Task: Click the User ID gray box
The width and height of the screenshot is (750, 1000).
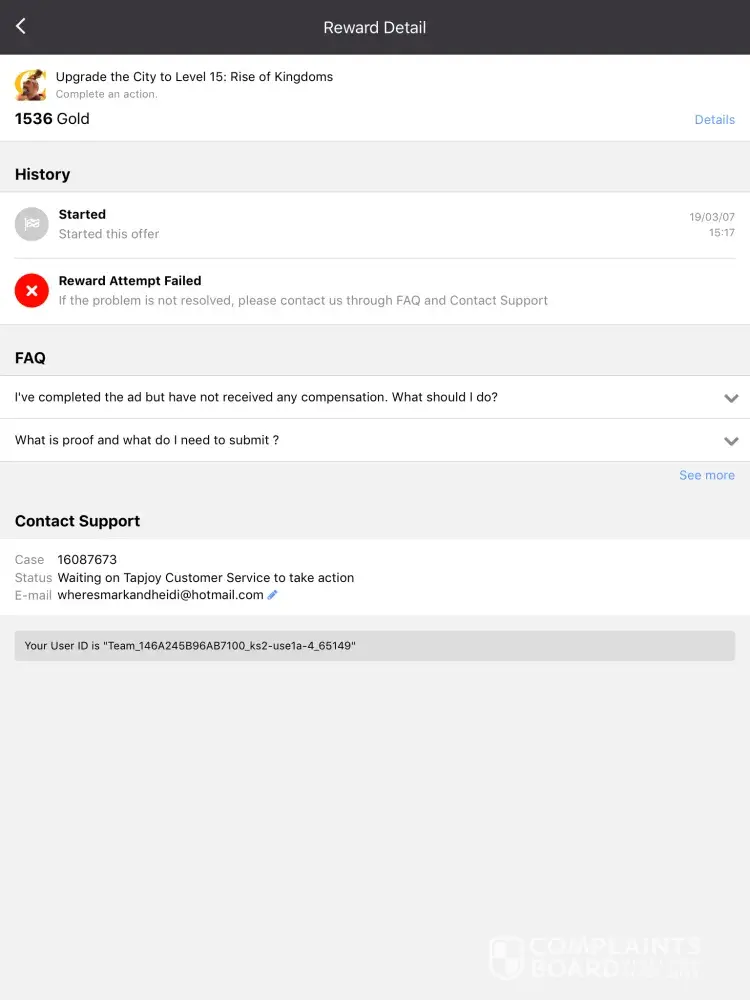Action: 374,646
